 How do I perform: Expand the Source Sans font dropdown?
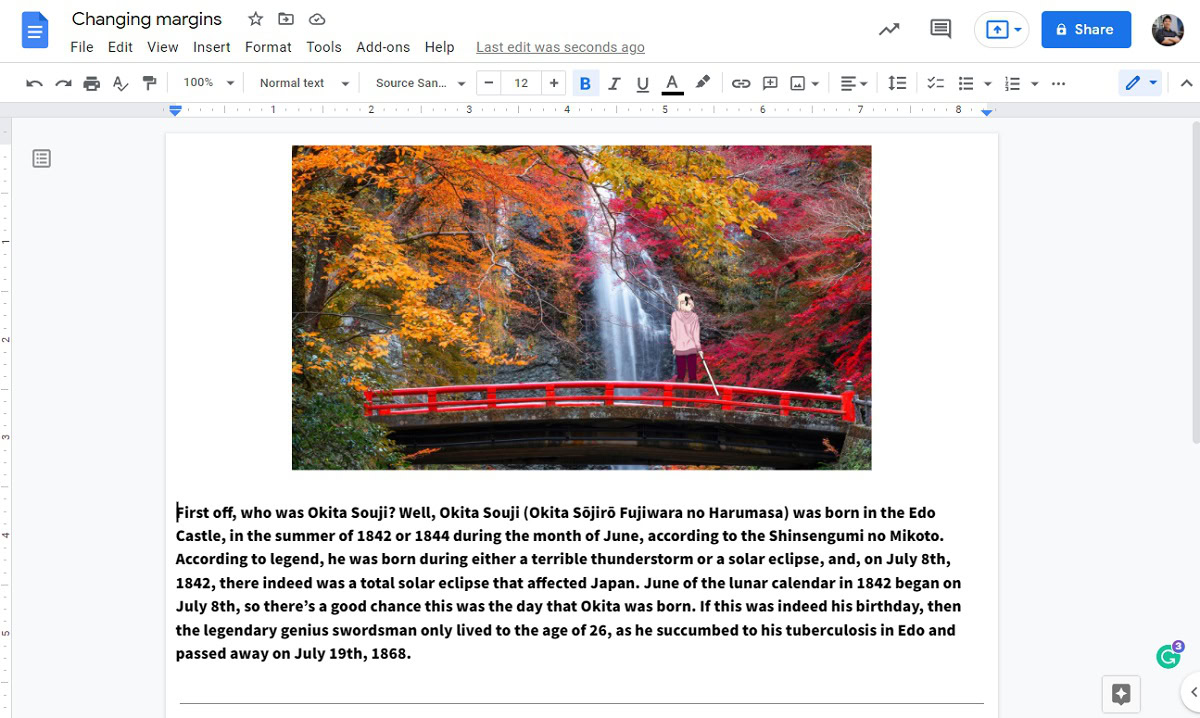(x=420, y=83)
